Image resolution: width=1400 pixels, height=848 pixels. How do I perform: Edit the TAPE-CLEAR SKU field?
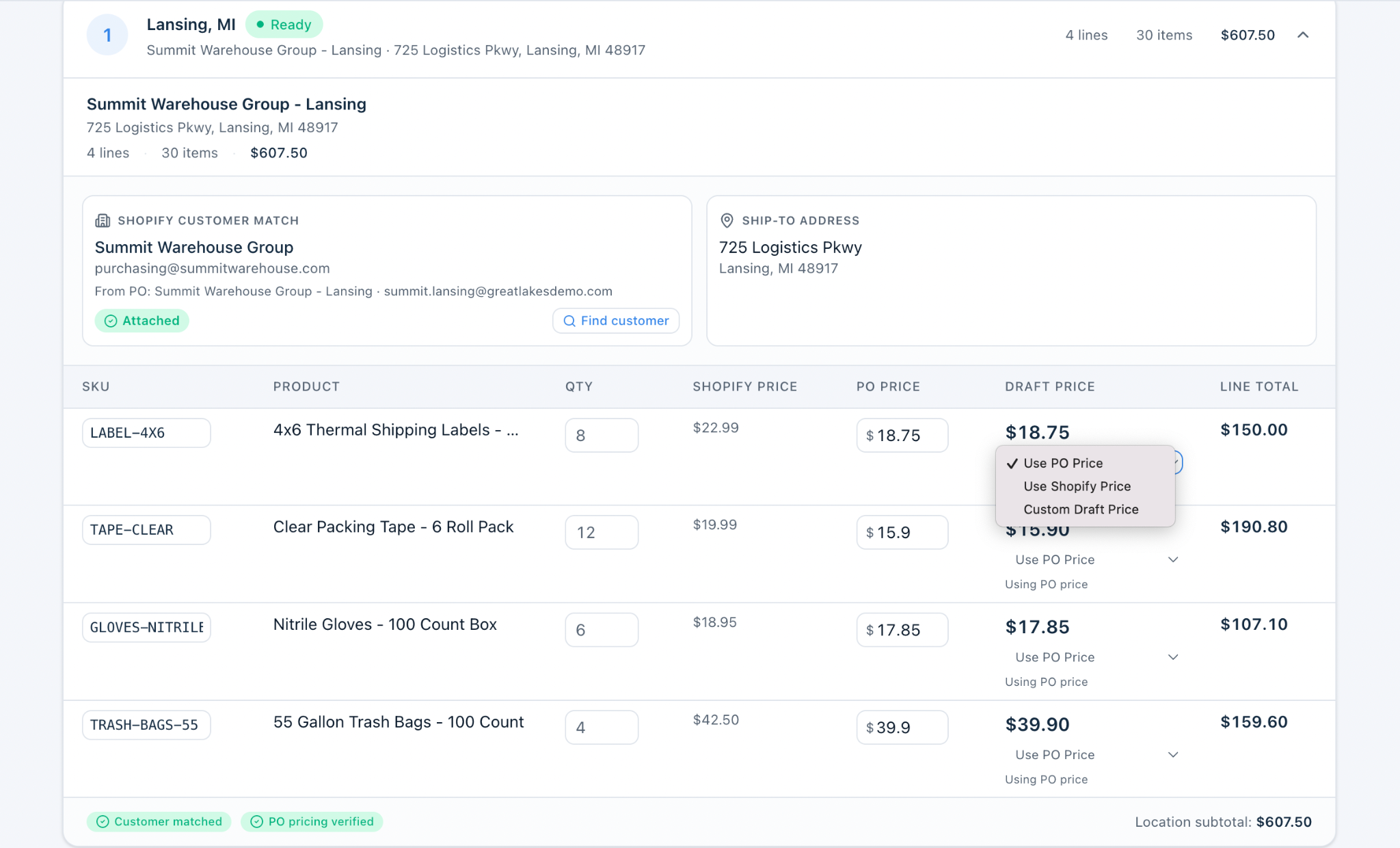(x=146, y=530)
